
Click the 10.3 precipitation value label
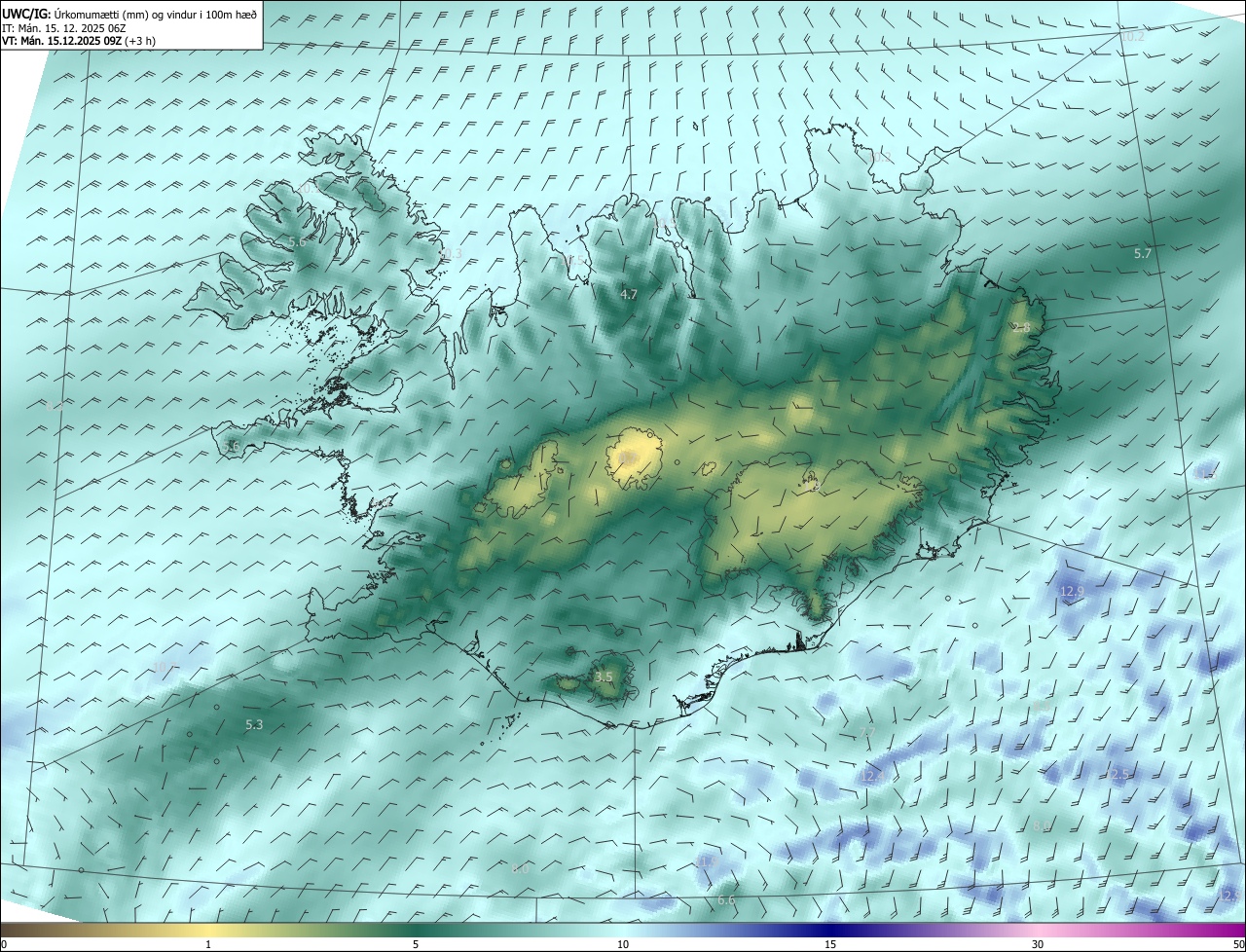click(450, 253)
